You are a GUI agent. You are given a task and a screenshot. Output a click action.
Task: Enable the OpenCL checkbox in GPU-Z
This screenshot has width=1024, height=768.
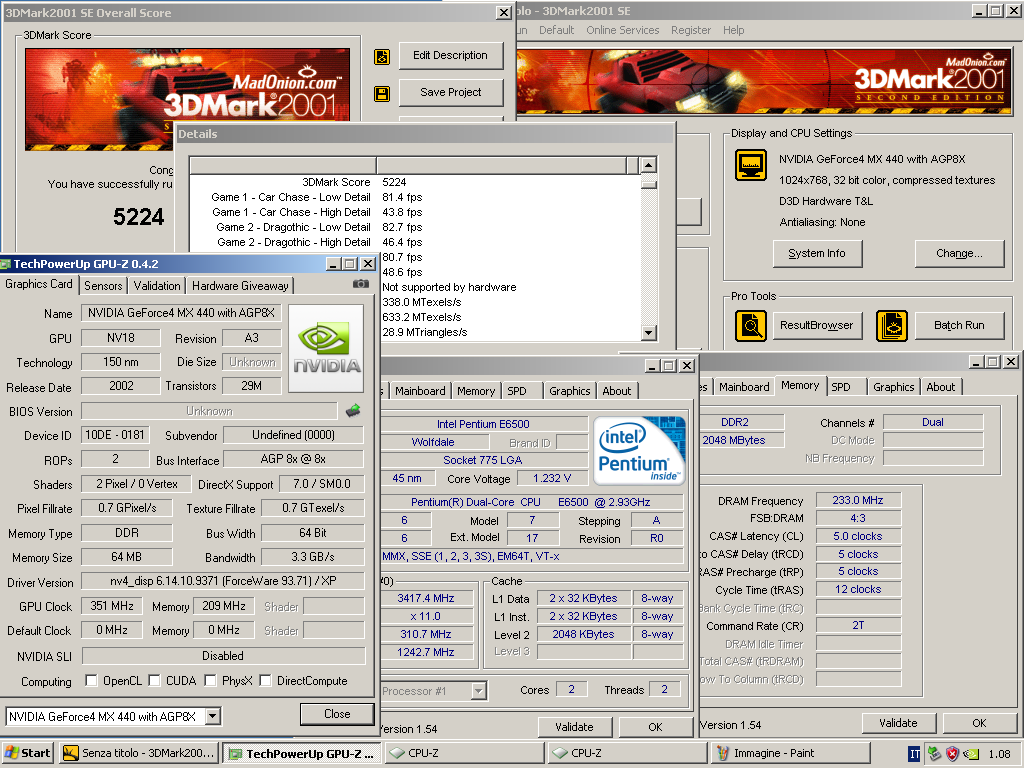coord(91,680)
